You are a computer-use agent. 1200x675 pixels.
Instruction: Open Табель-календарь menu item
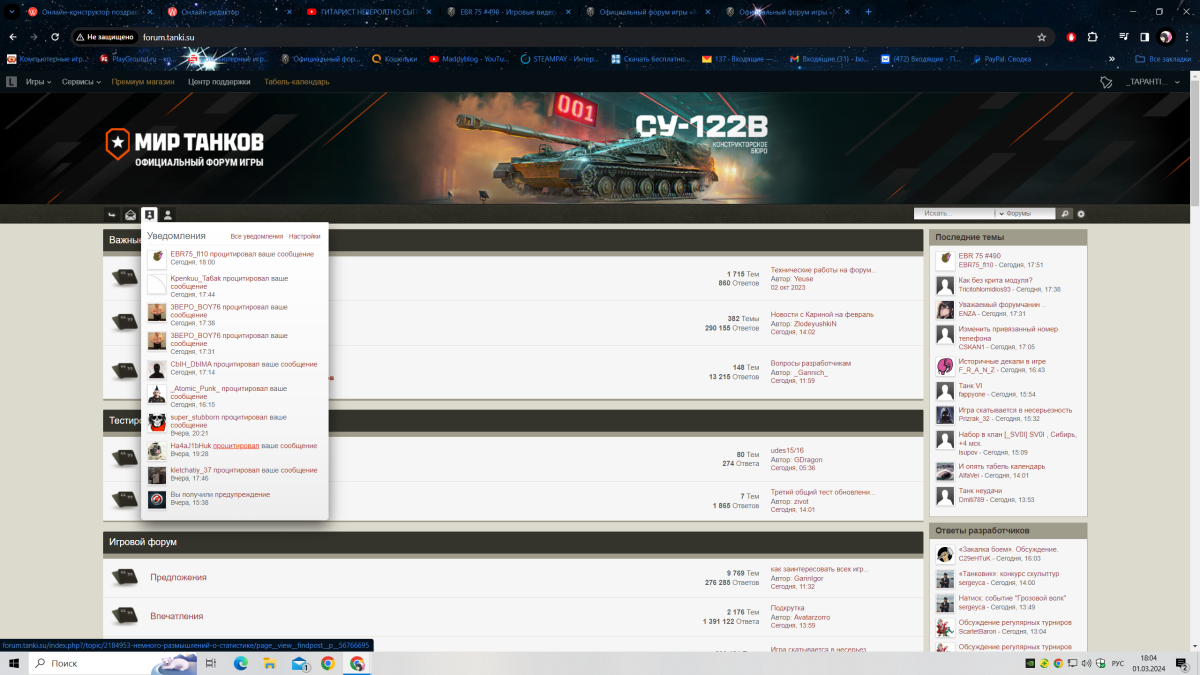click(x=297, y=82)
